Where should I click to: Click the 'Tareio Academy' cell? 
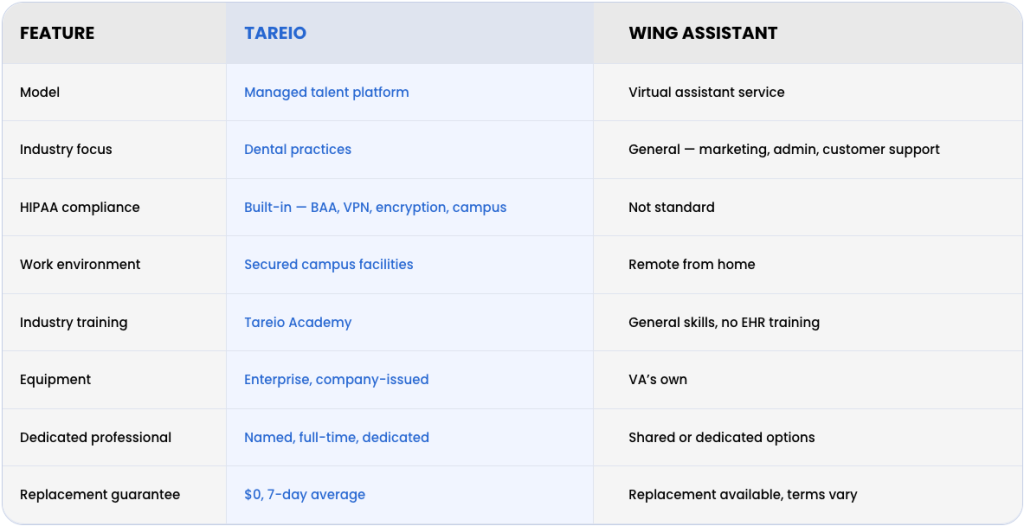298,322
